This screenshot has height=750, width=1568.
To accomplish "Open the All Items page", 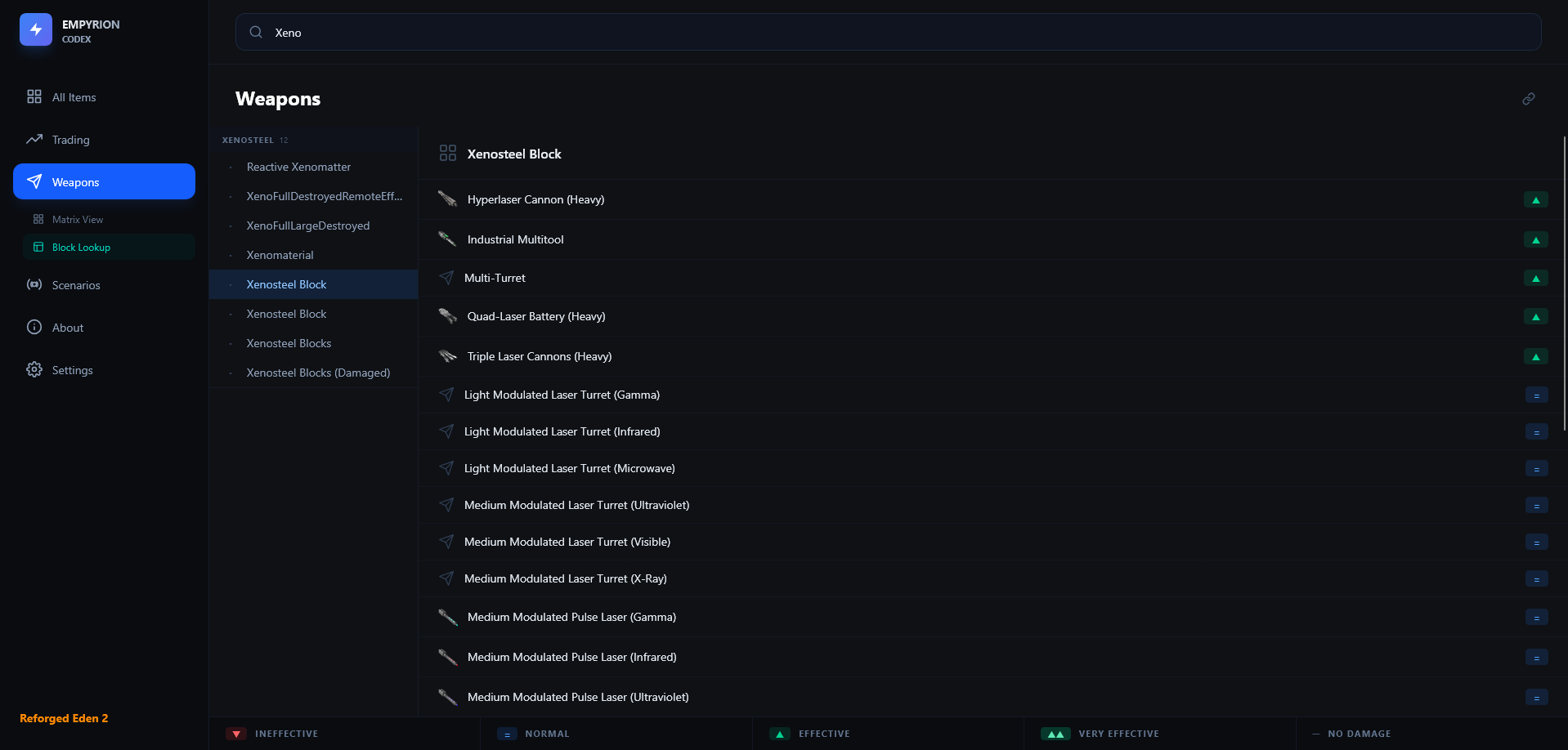I will point(74,97).
